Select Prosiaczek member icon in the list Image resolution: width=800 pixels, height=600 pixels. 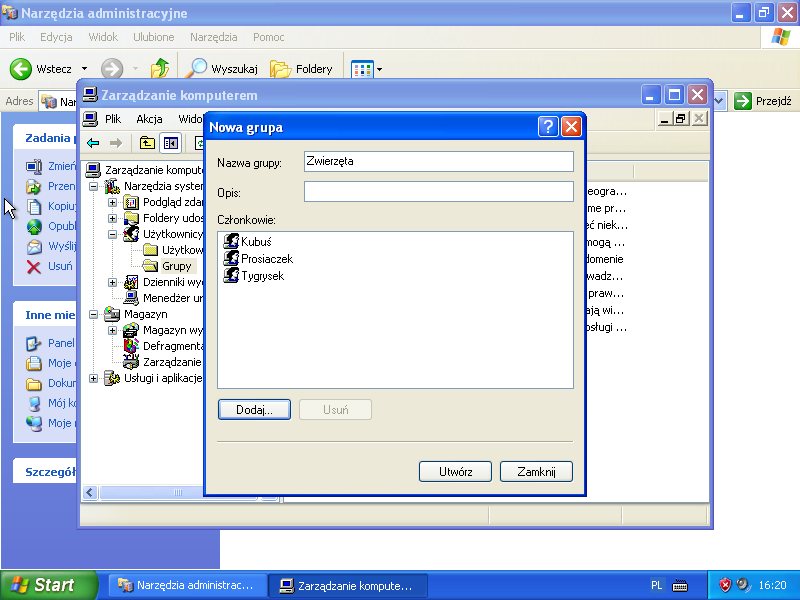coord(231,258)
